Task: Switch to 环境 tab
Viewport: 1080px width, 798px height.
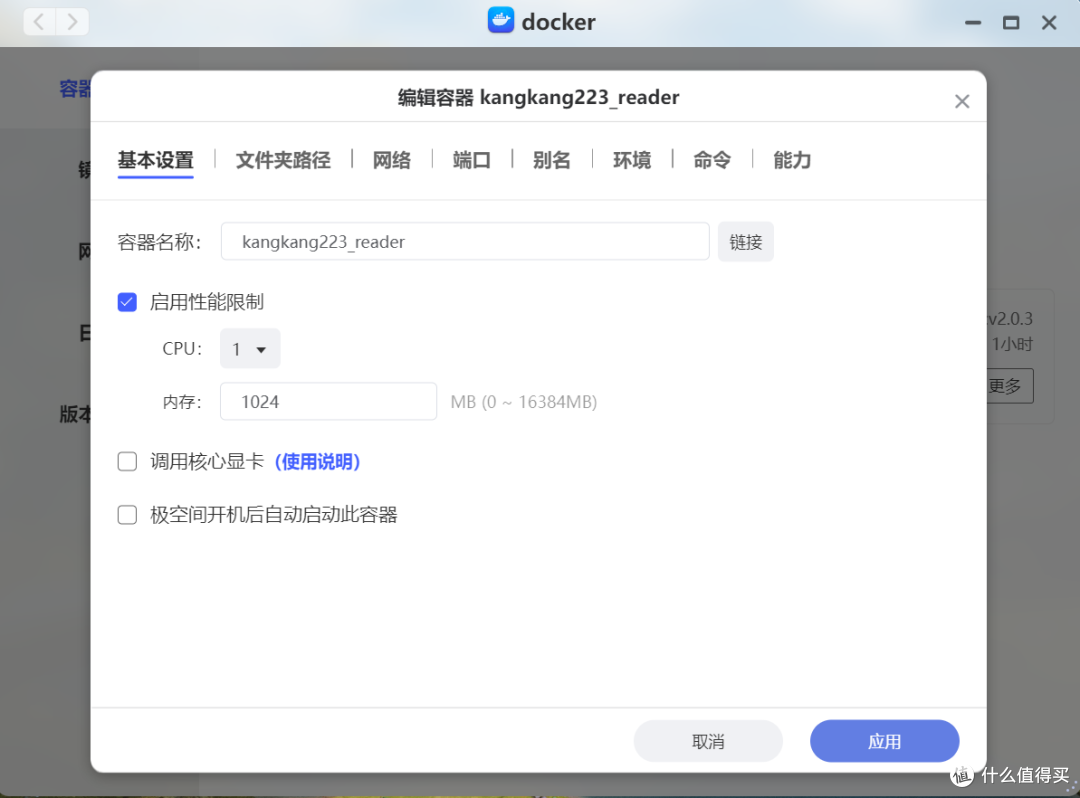Action: pyautogui.click(x=632, y=160)
